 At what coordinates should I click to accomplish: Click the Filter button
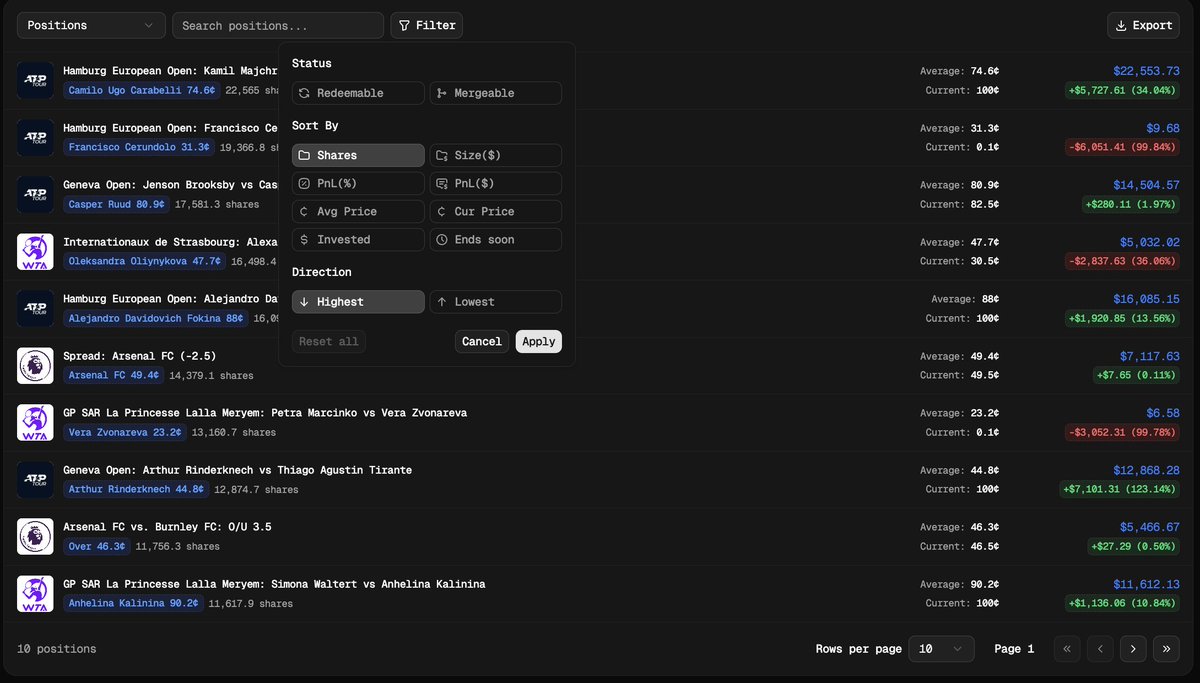[x=427, y=25]
